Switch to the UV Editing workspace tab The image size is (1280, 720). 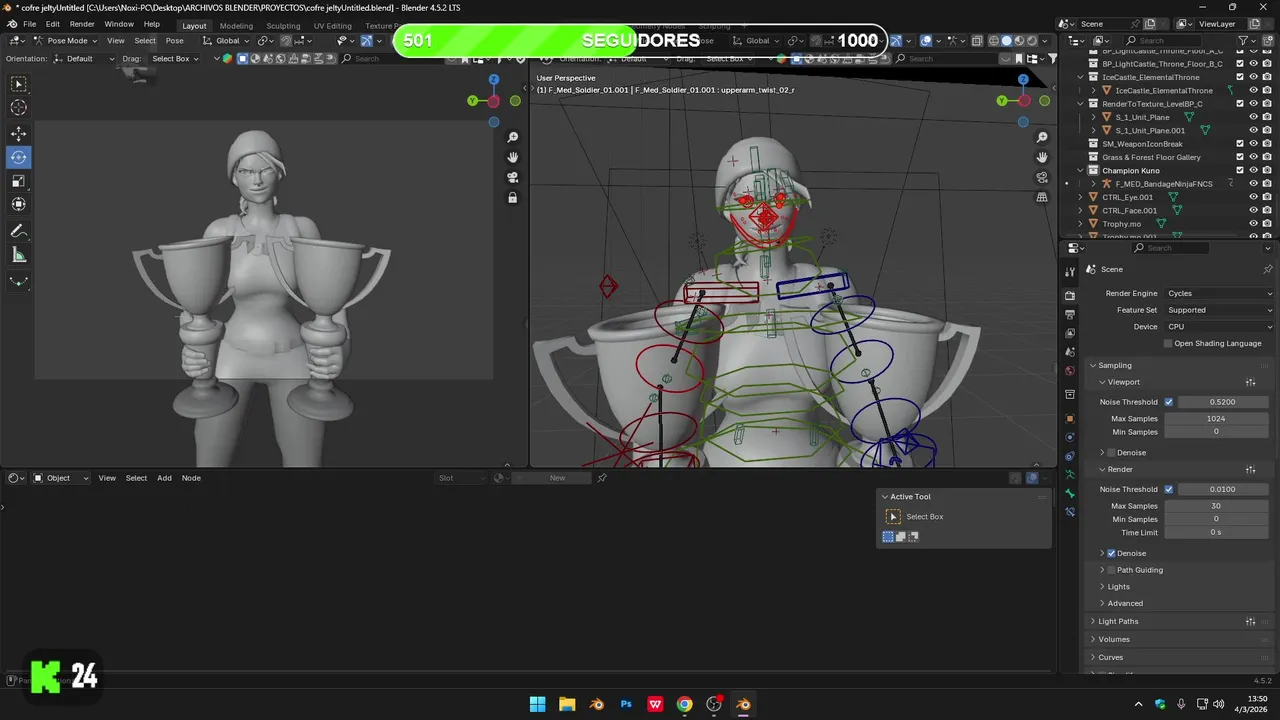pyautogui.click(x=332, y=26)
